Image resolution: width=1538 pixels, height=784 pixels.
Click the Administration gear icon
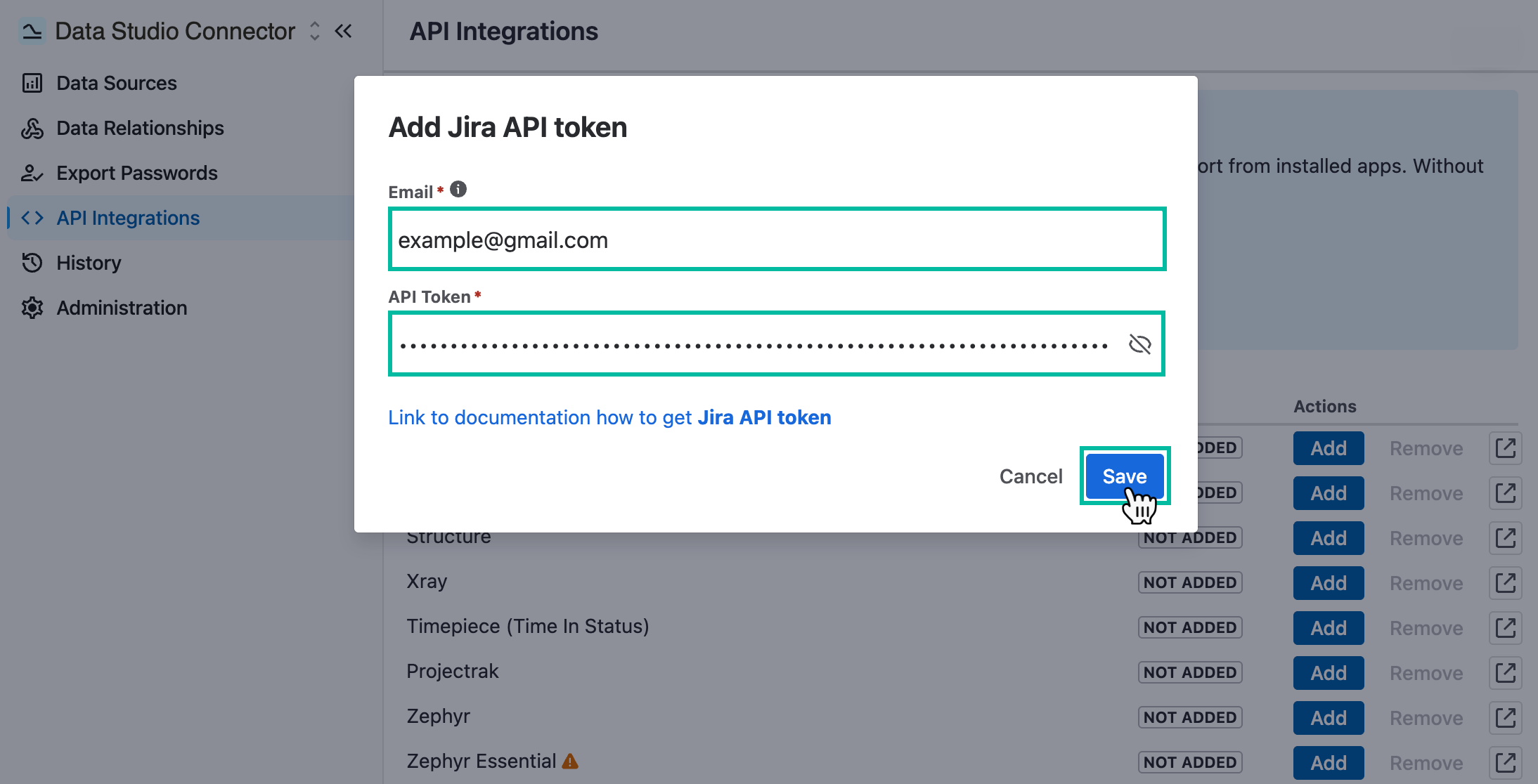point(32,308)
